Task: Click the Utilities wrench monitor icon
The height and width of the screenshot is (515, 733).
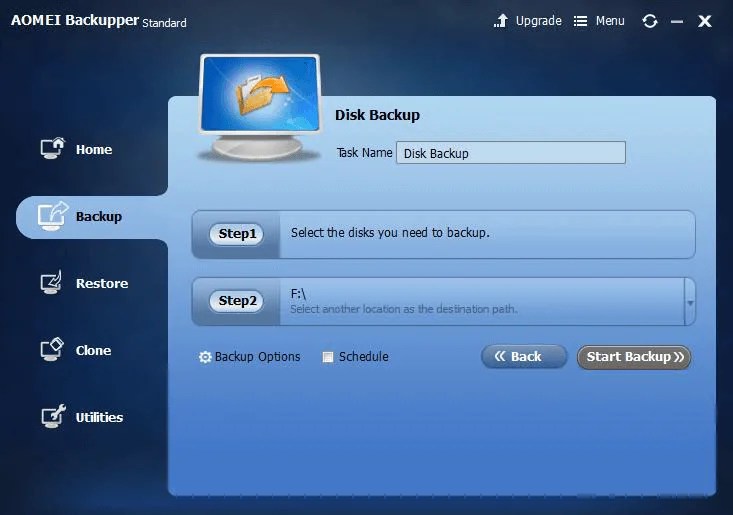Action: click(x=53, y=416)
